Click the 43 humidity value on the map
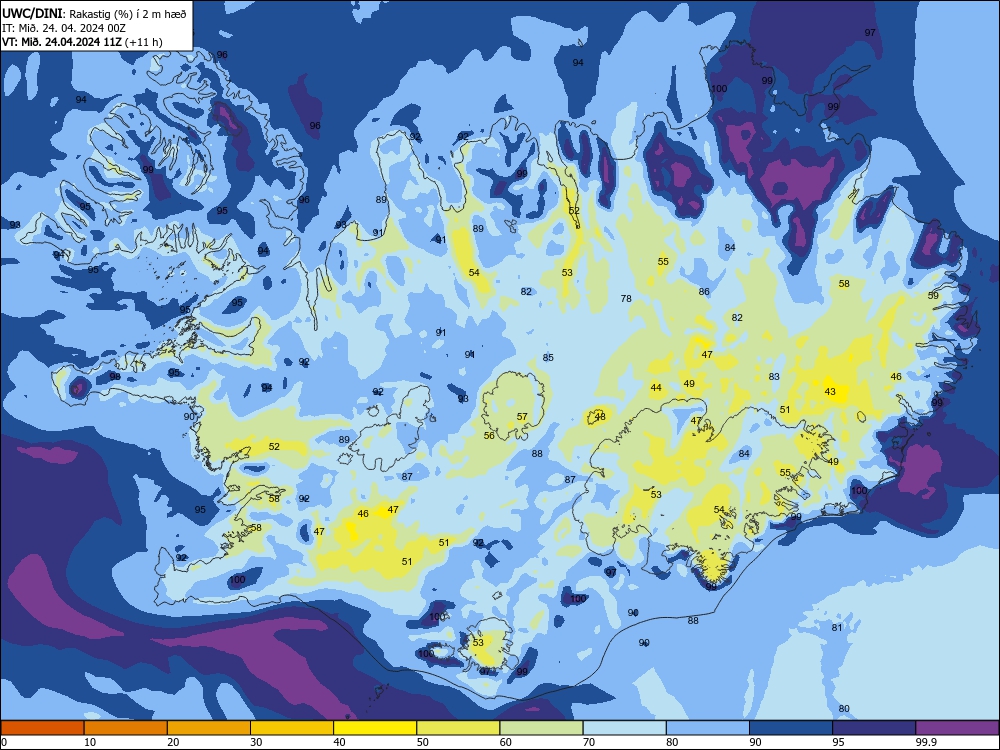Screen dimensions: 1000x750 [830, 392]
